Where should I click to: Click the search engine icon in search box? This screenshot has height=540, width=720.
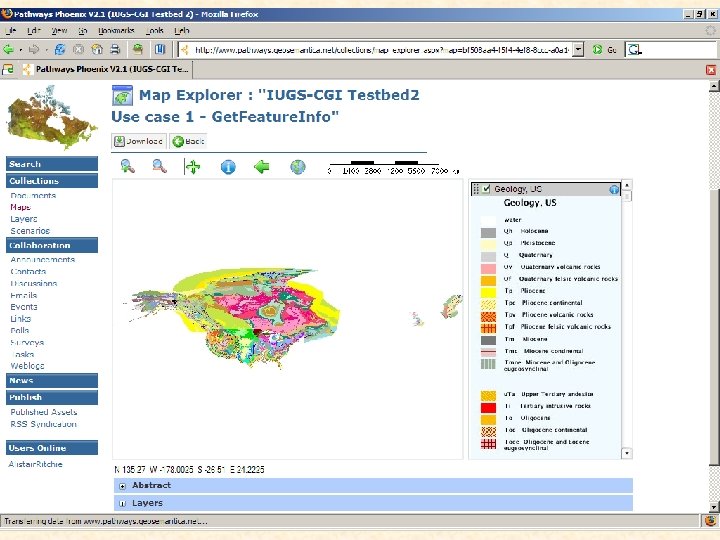[x=634, y=50]
